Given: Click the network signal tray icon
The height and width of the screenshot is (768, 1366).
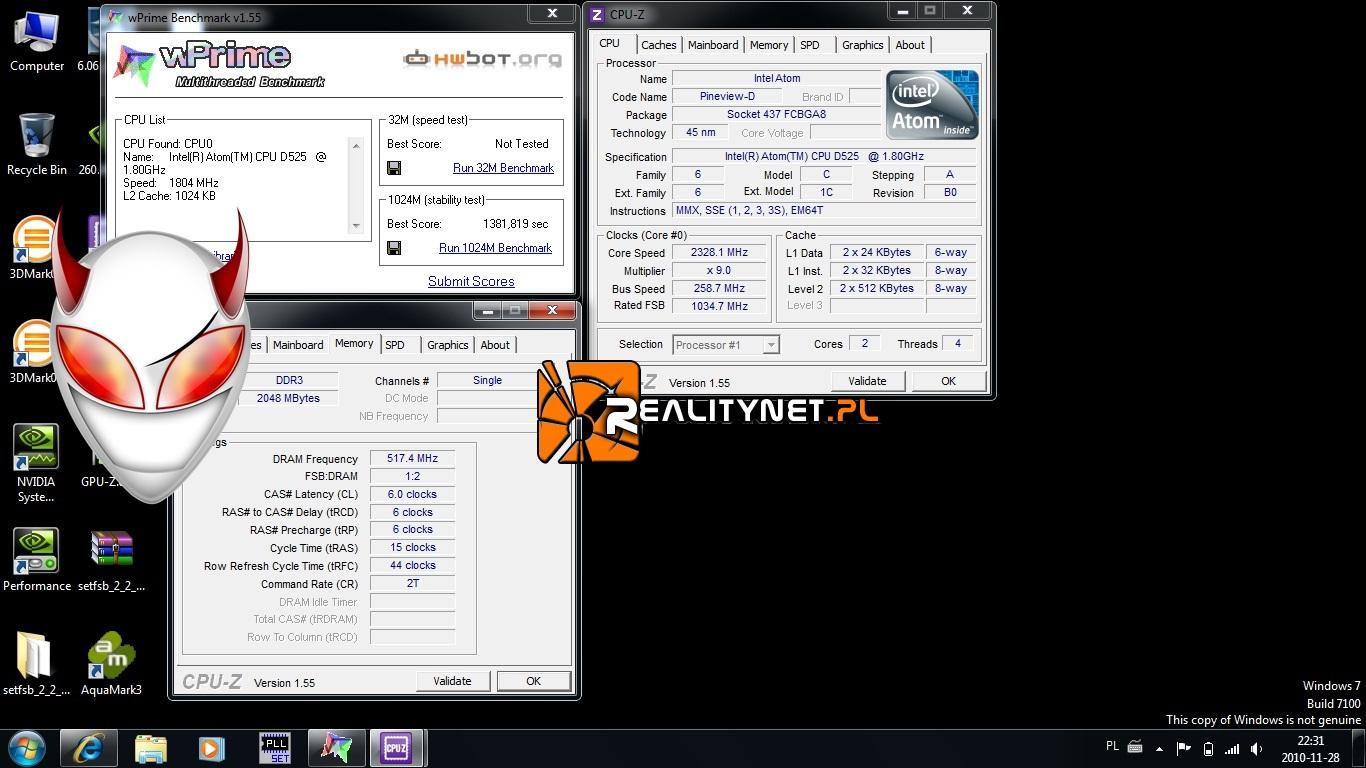Looking at the screenshot, I should (x=1232, y=748).
